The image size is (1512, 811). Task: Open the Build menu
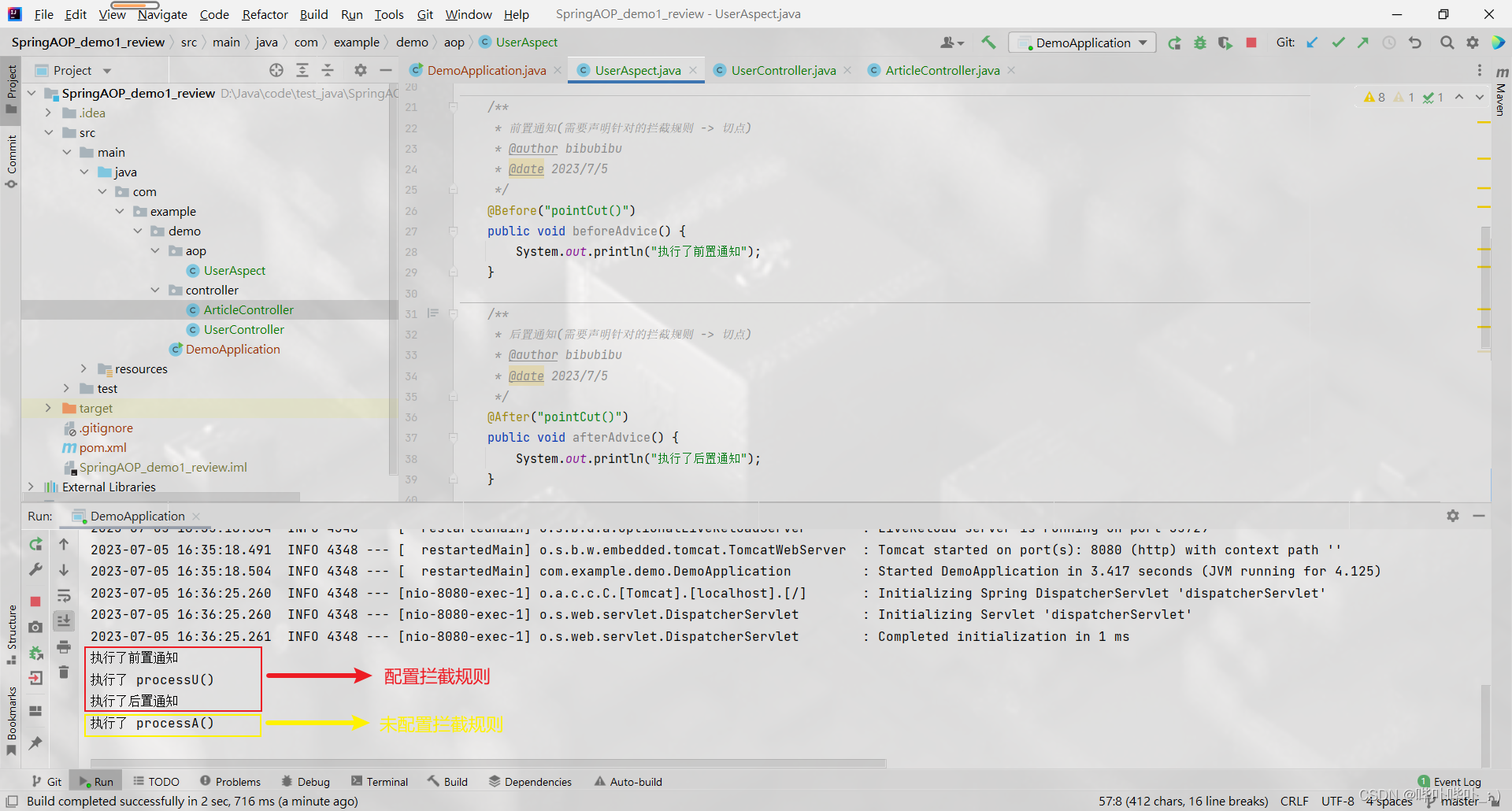click(313, 14)
